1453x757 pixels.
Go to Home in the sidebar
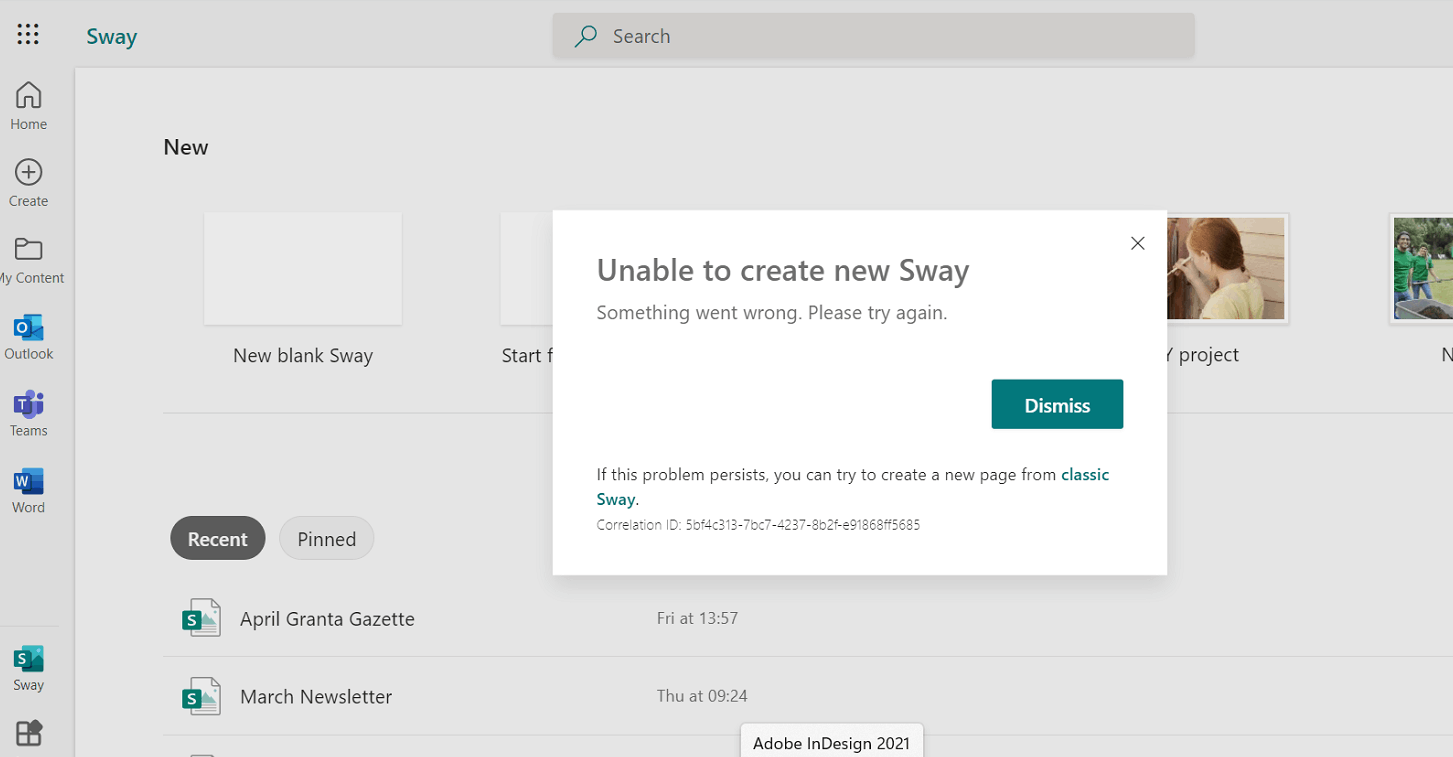pyautogui.click(x=28, y=106)
